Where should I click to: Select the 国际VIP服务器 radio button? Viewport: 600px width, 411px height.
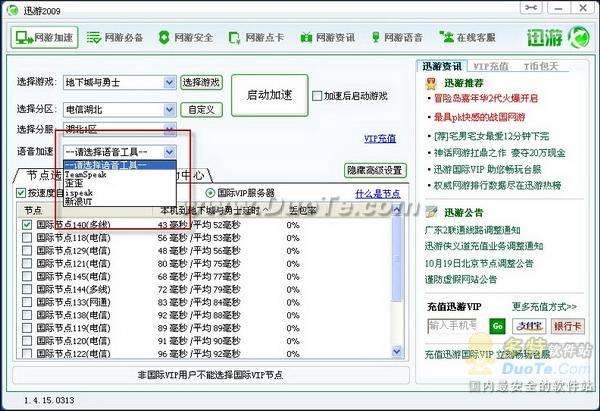[210, 193]
